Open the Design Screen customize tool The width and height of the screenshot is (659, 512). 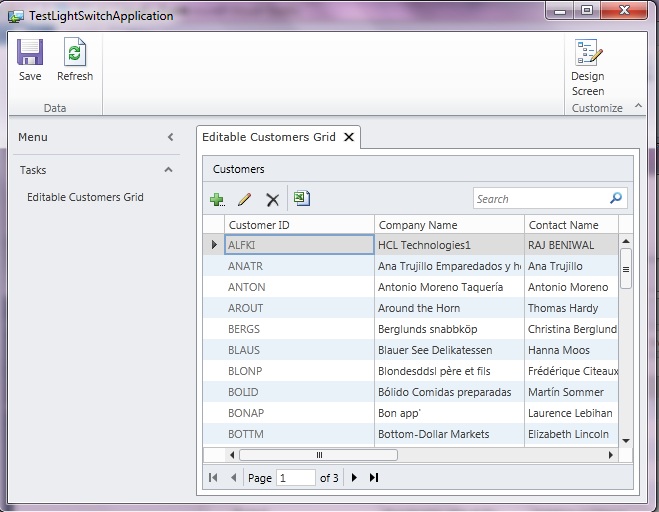588,67
